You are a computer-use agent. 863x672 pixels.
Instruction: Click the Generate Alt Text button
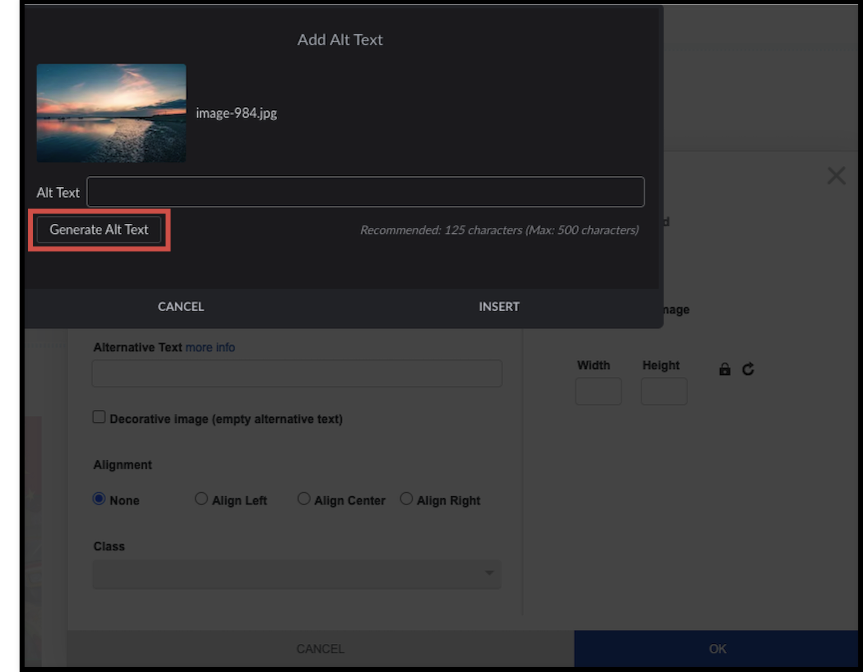(x=99, y=230)
